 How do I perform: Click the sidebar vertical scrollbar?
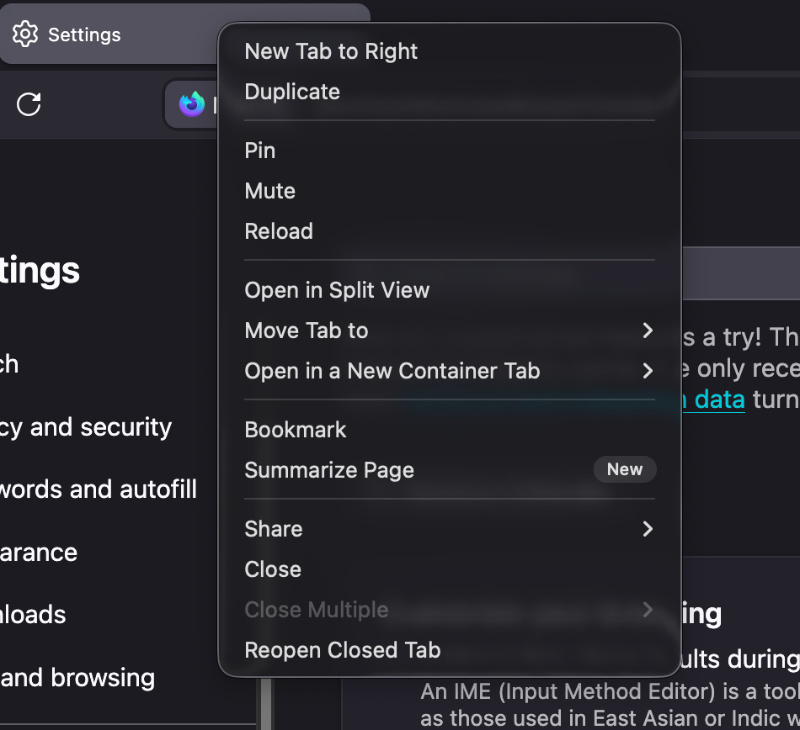point(266,704)
